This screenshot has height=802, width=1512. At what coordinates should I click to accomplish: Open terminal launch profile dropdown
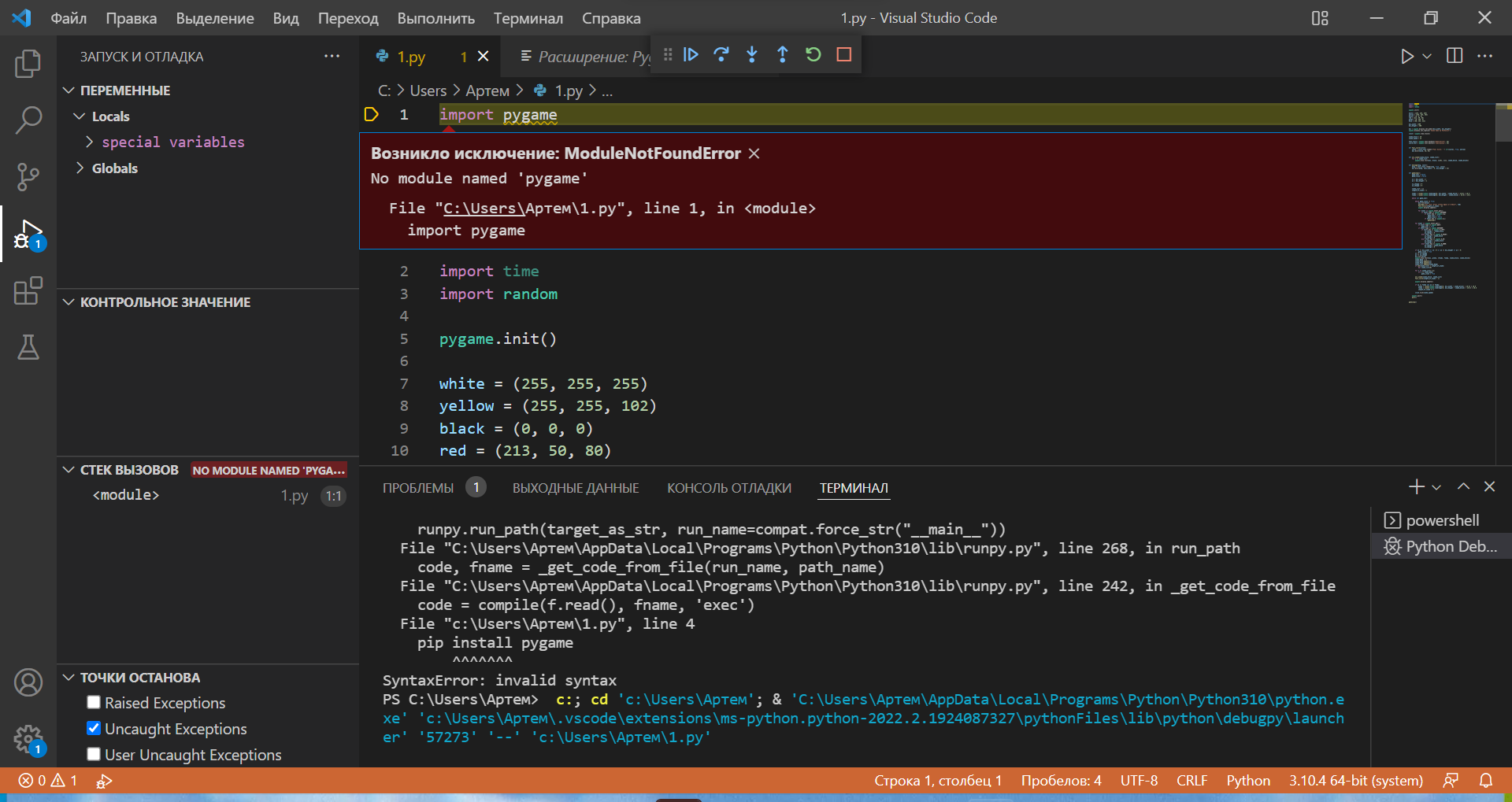[1436, 487]
